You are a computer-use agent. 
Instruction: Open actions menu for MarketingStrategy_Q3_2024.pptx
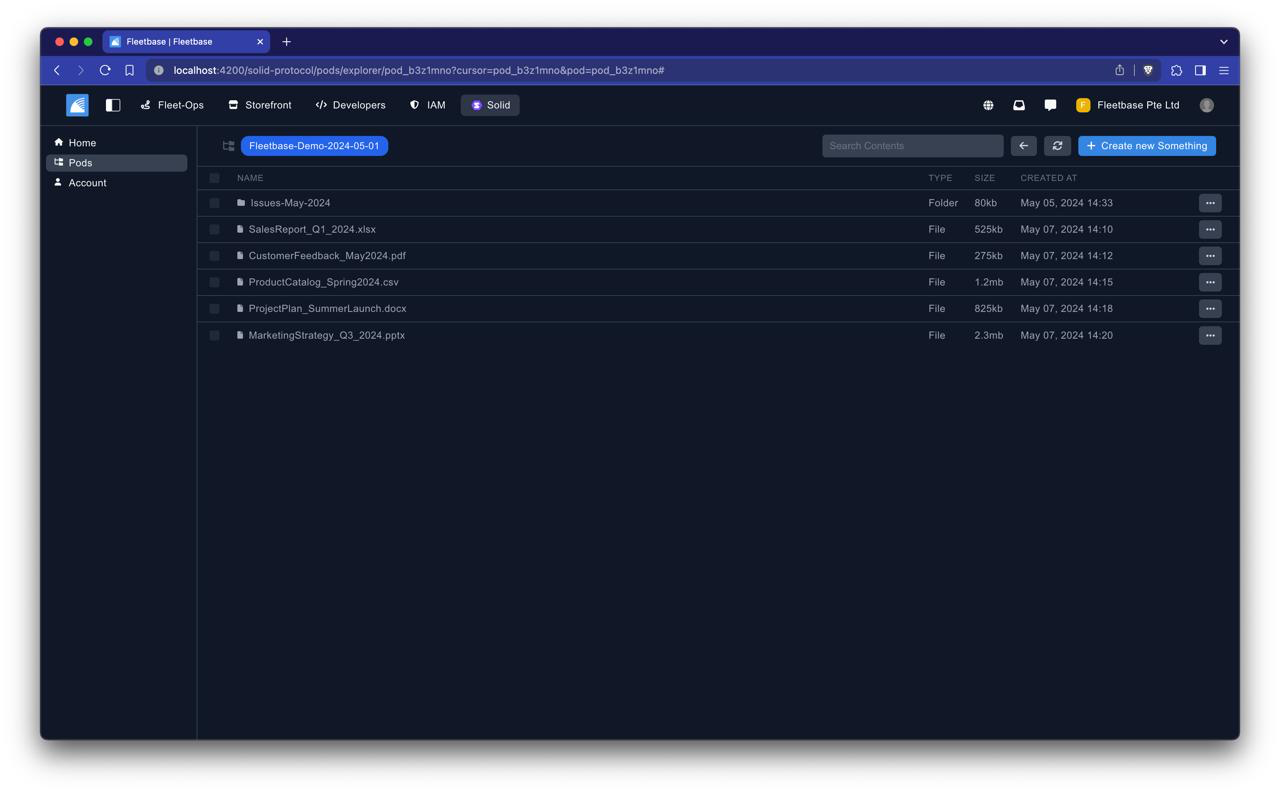pyautogui.click(x=1210, y=335)
